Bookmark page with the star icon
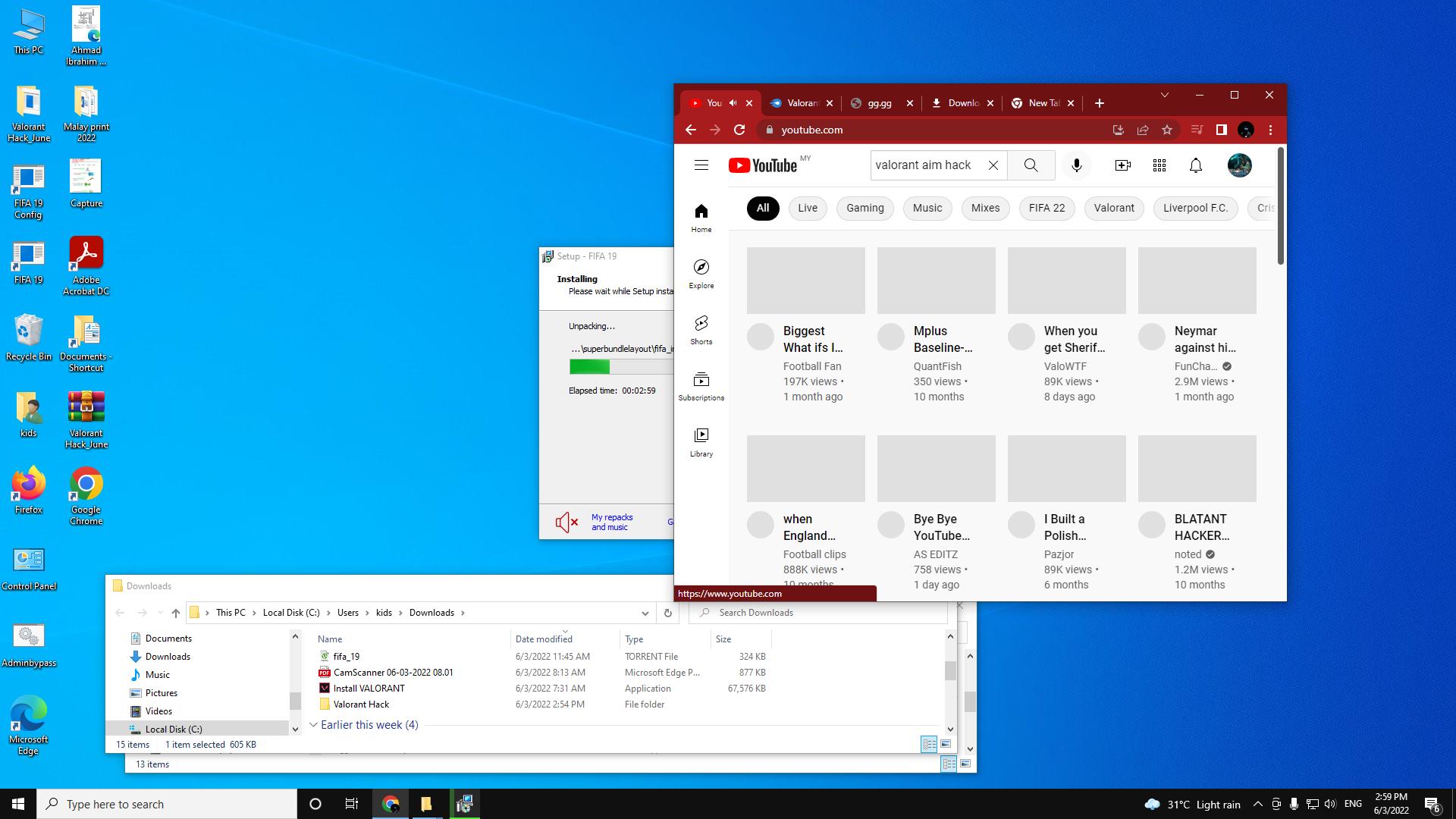 [x=1167, y=130]
